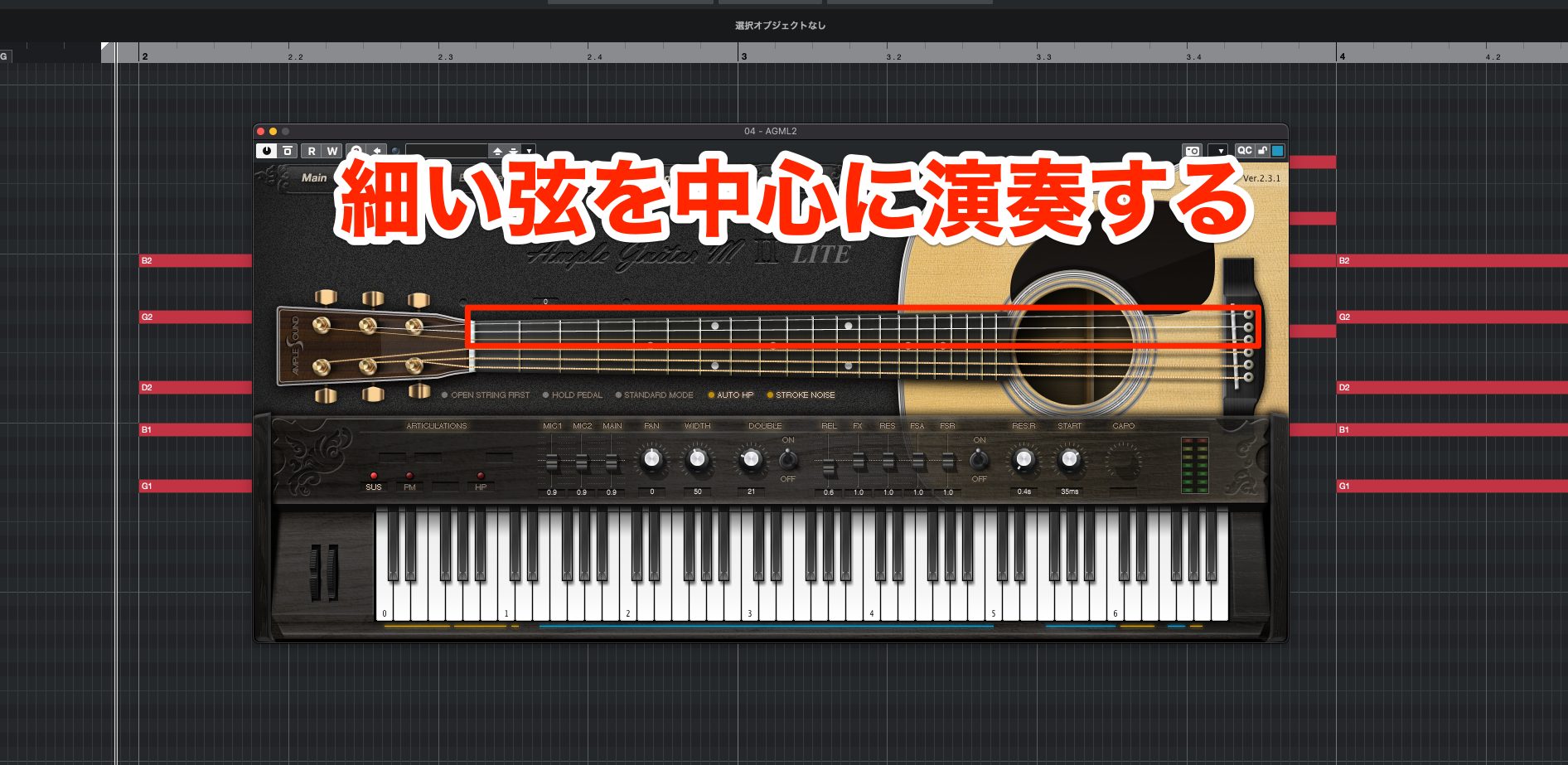Adjust the FX fader

coord(859,462)
